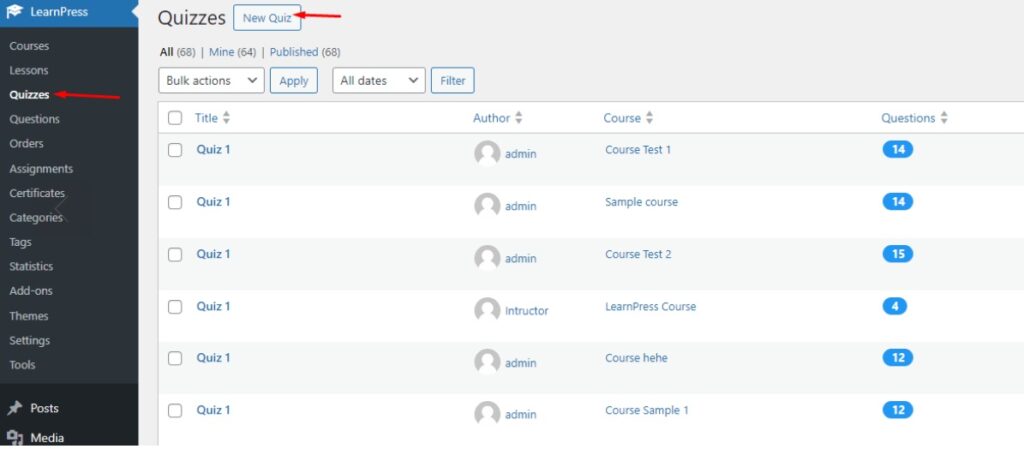This screenshot has width=1024, height=449.
Task: Click the Media icon in sidebar
Action: (16, 437)
